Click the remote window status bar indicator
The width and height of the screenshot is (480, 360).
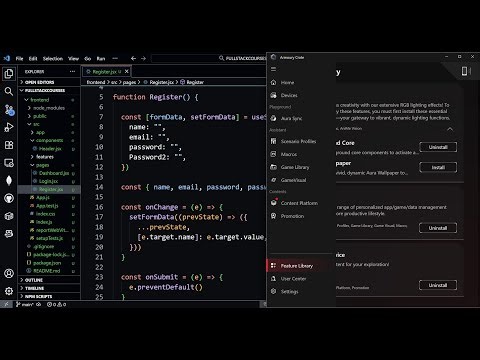pyautogui.click(x=6, y=304)
